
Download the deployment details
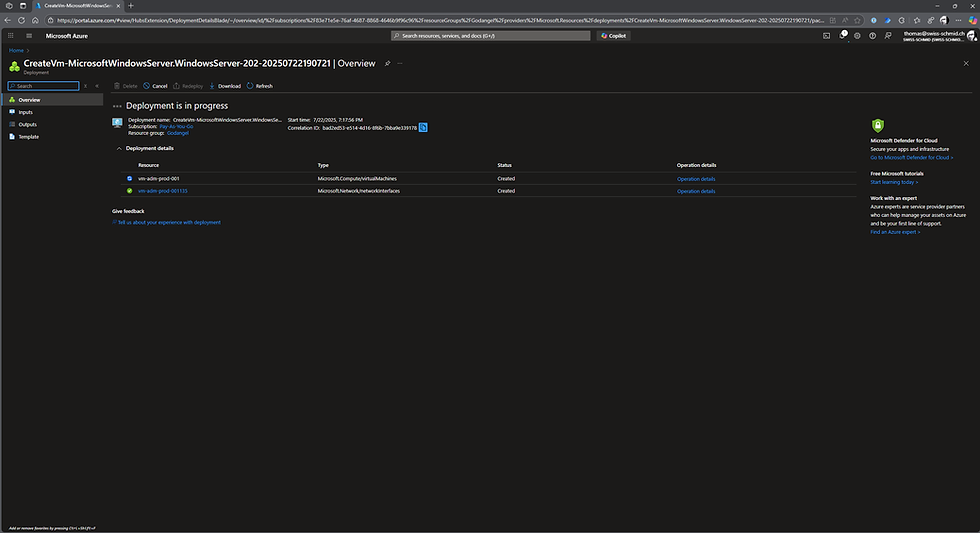(x=225, y=86)
